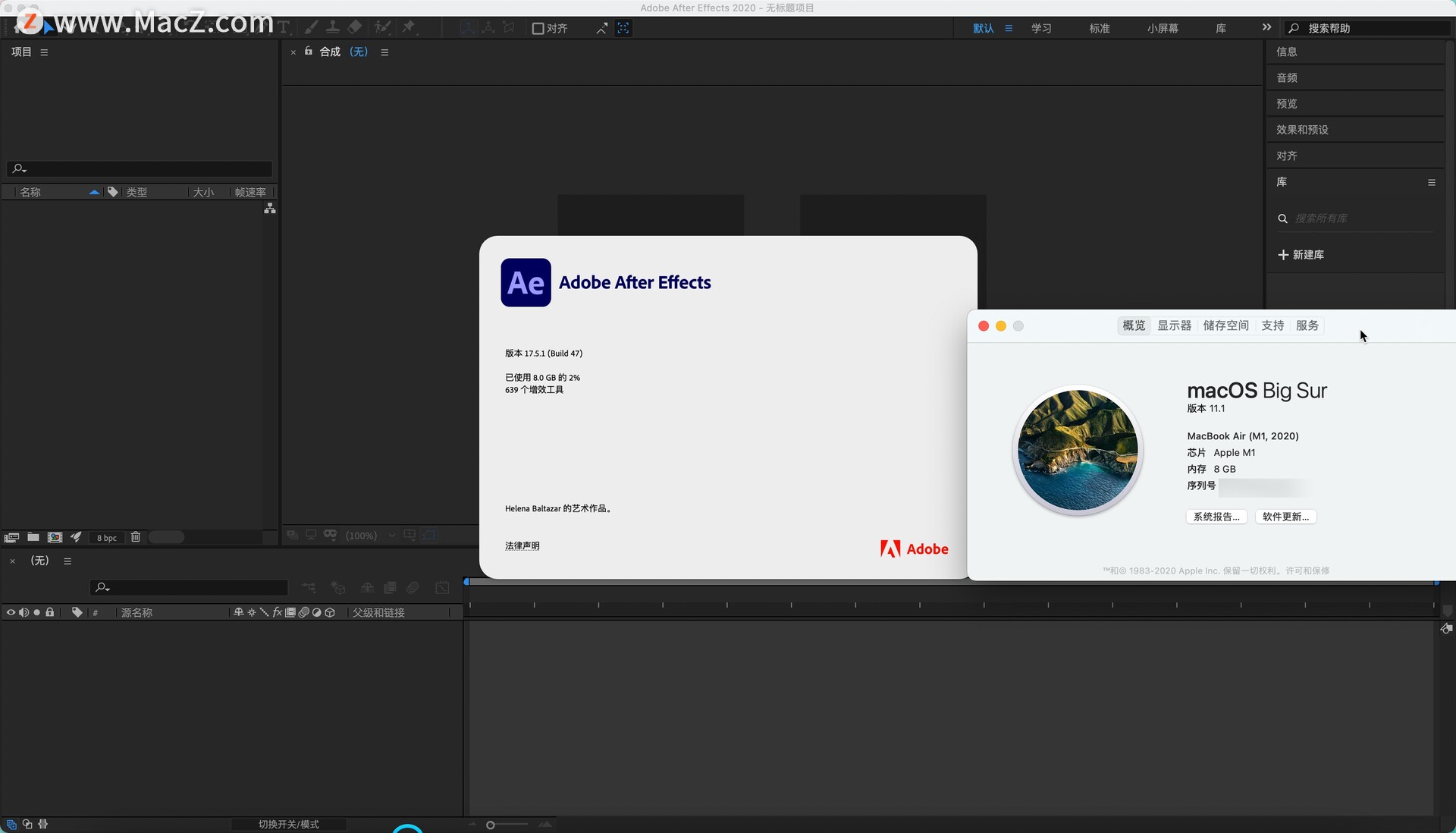Toggle the solo column switch
The image size is (1456, 833).
point(36,612)
